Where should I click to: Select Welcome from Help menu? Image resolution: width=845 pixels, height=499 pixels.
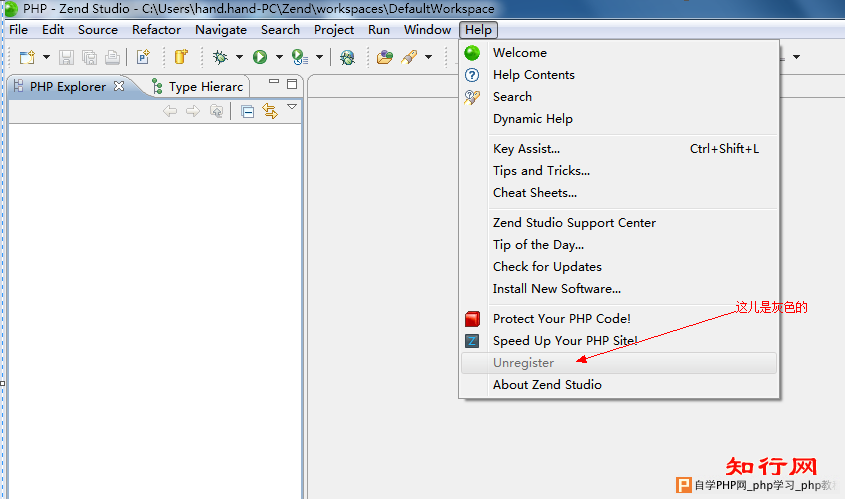[x=619, y=53]
